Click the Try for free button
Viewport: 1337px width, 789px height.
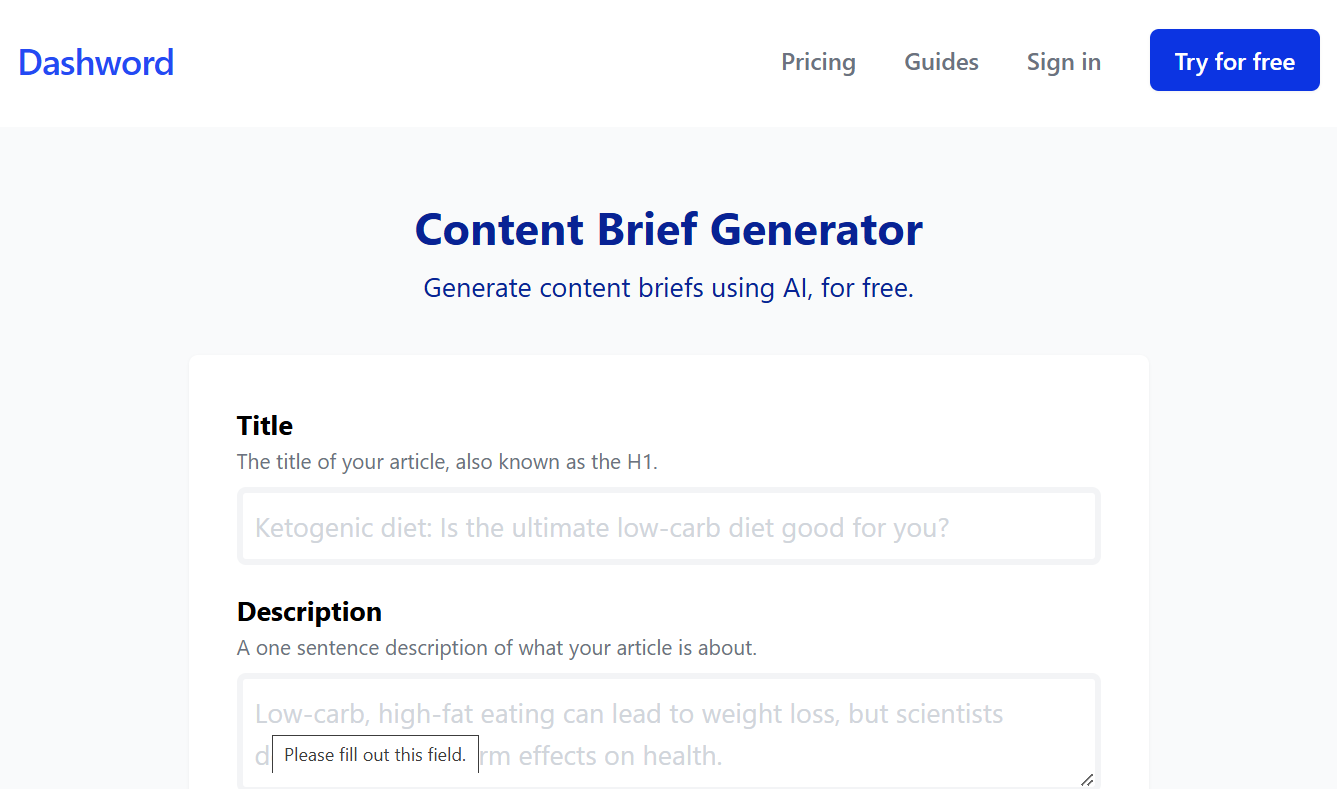(1234, 60)
